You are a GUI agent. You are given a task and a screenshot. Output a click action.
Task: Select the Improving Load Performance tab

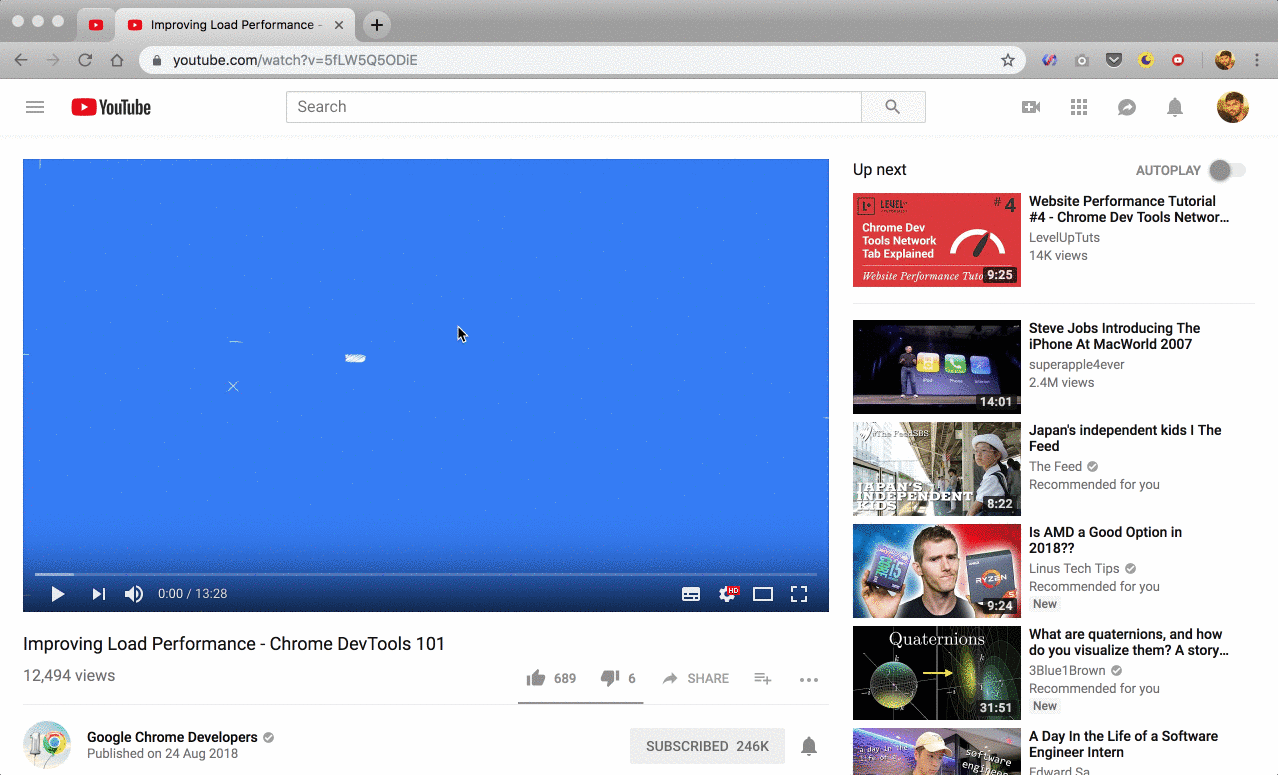click(235, 25)
